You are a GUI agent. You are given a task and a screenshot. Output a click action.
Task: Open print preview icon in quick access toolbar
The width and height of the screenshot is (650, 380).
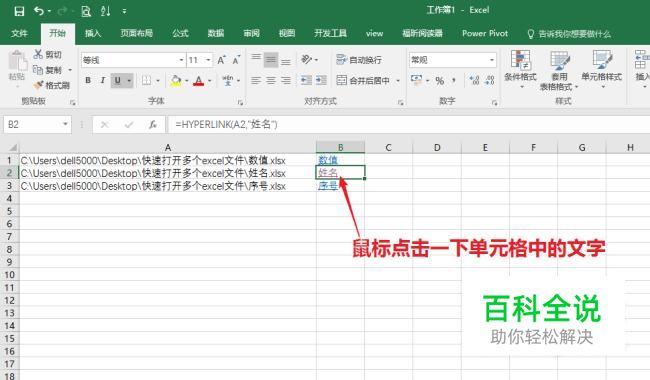pos(86,11)
